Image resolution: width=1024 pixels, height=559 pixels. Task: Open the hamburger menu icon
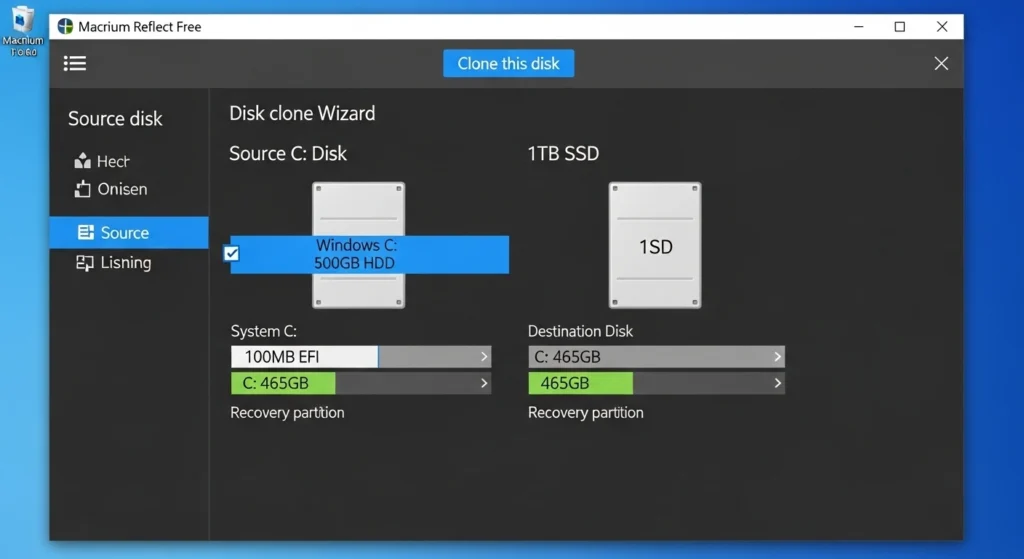[74, 63]
